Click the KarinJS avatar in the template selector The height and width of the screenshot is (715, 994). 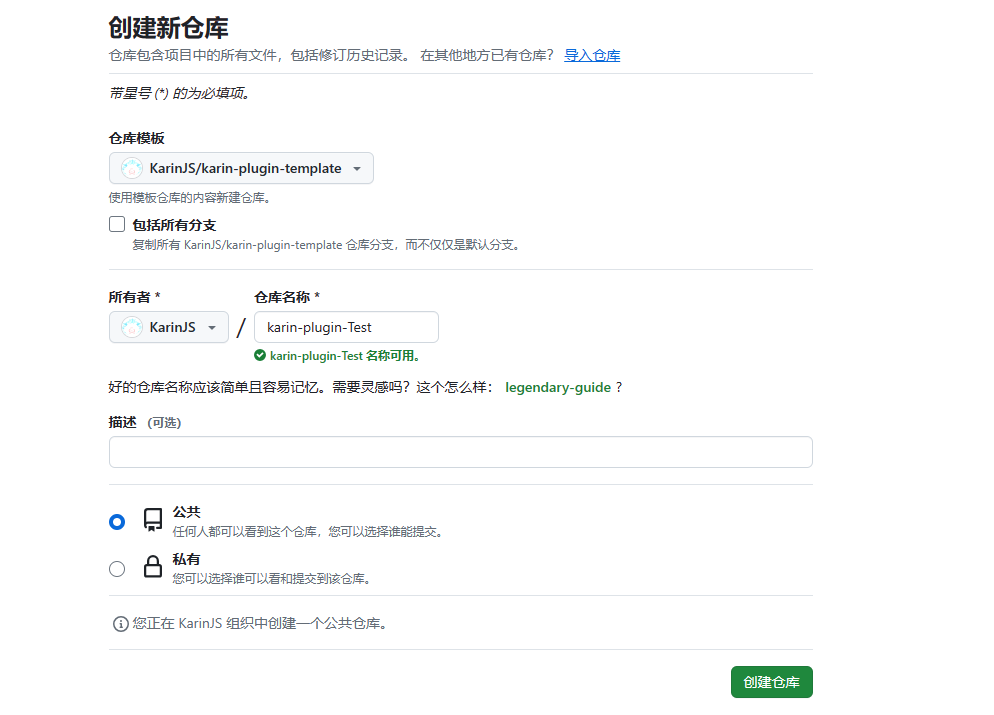tap(132, 168)
